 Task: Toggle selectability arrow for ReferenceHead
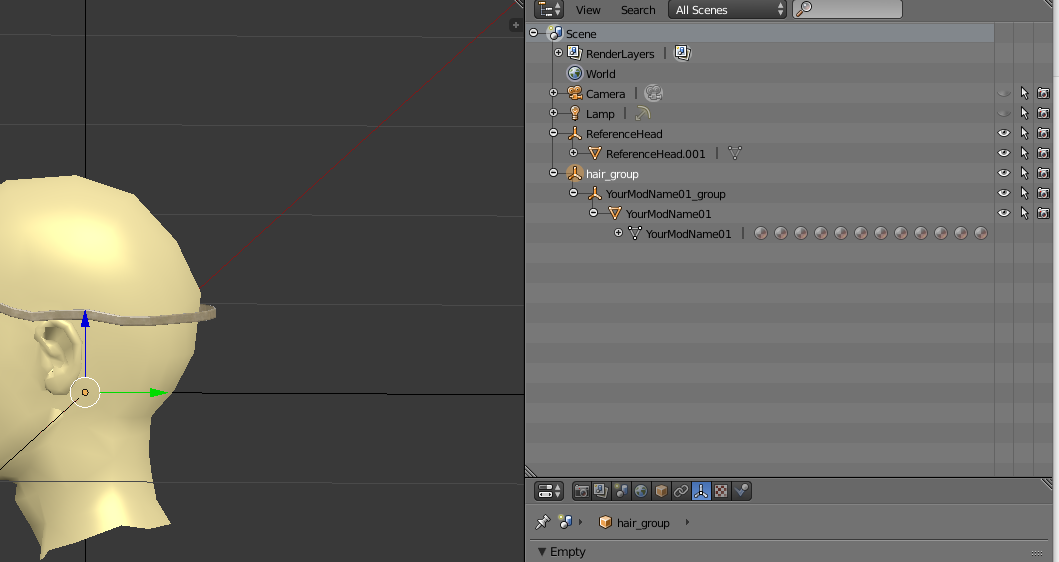pos(1024,133)
